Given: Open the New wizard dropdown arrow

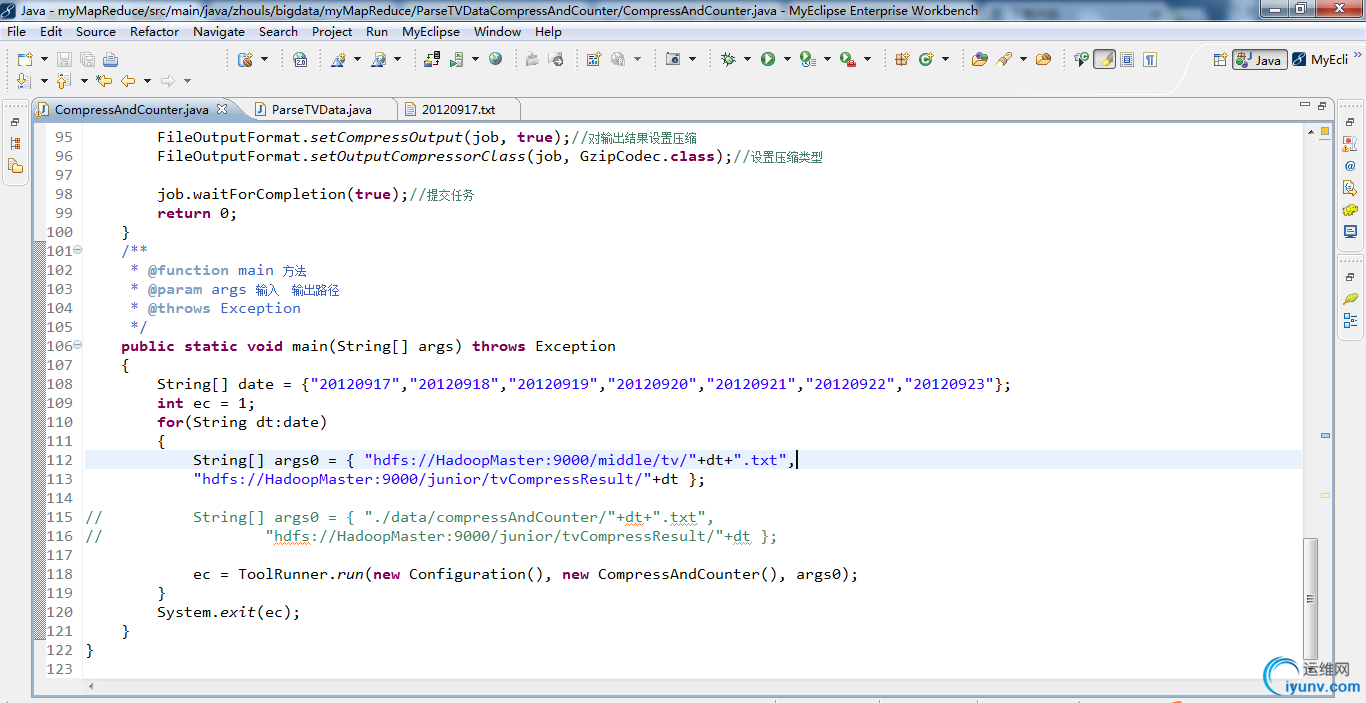Looking at the screenshot, I should pyautogui.click(x=44, y=60).
